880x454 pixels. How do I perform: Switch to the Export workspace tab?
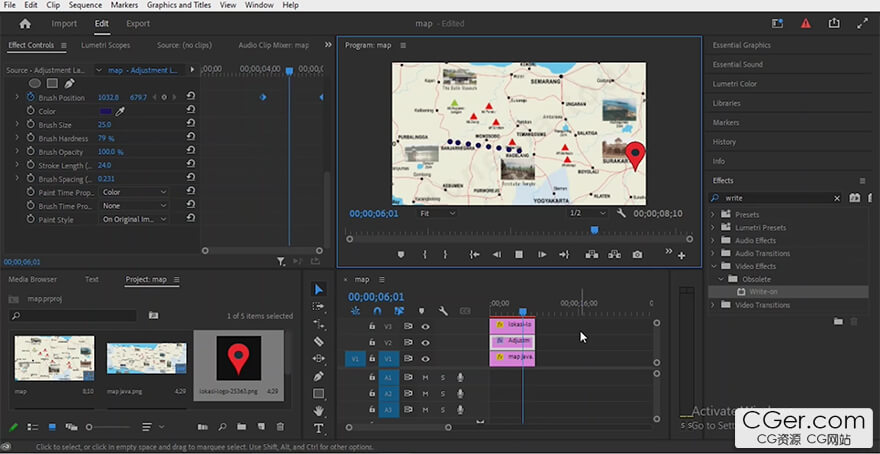[138, 24]
